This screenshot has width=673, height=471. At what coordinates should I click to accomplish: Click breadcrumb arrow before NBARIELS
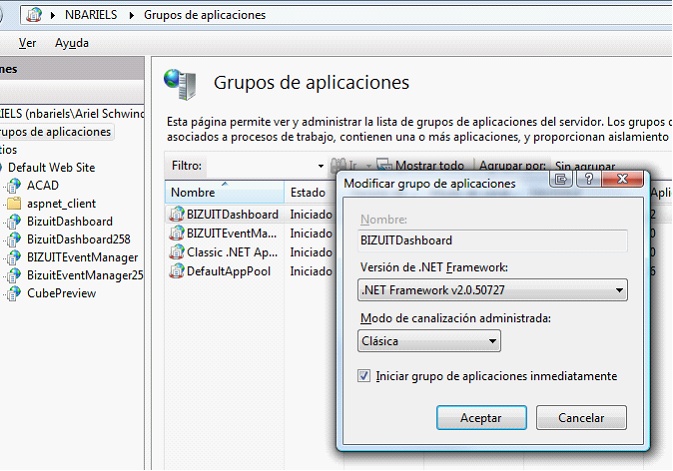coord(53,15)
